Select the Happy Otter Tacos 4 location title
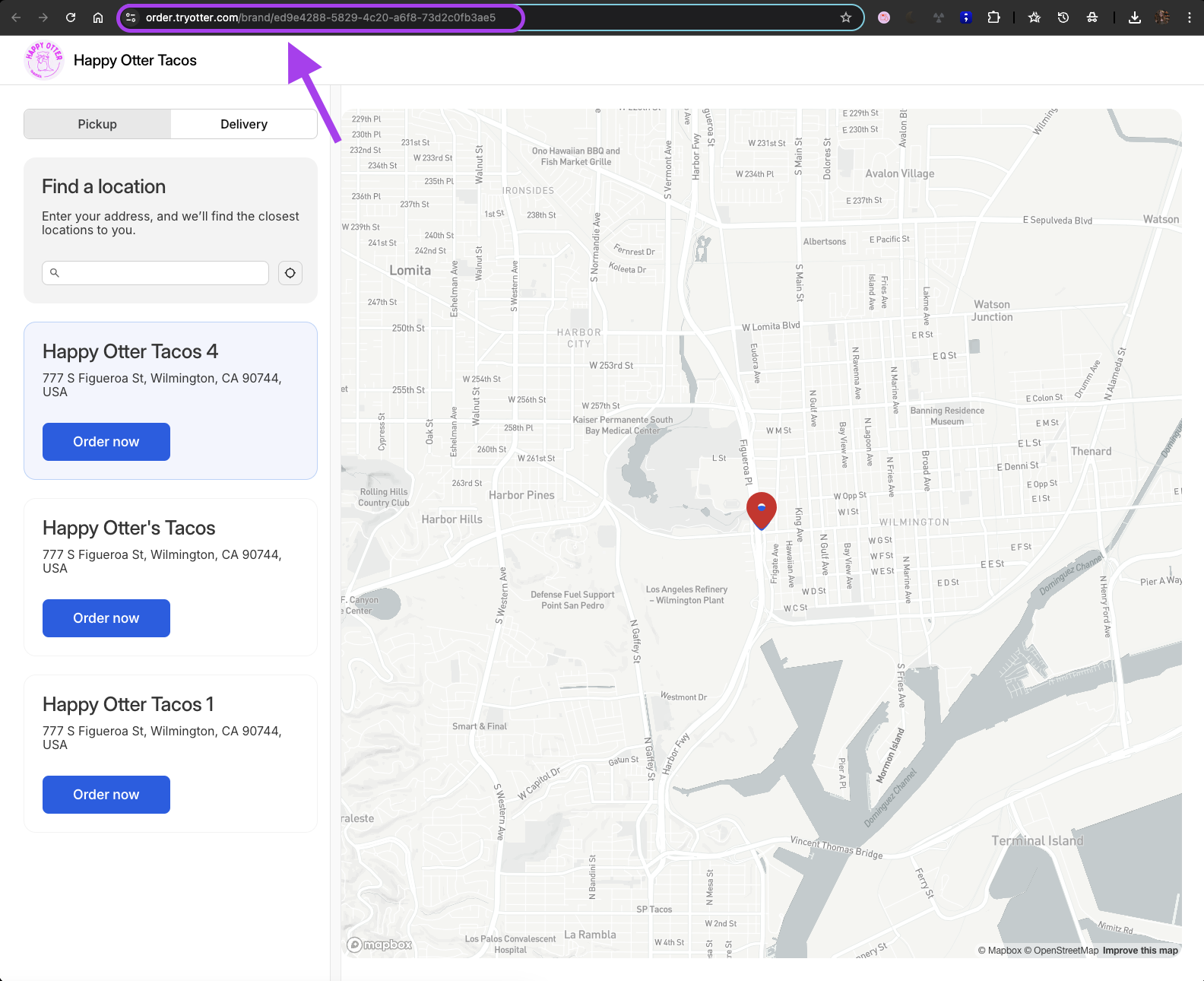 [x=130, y=351]
